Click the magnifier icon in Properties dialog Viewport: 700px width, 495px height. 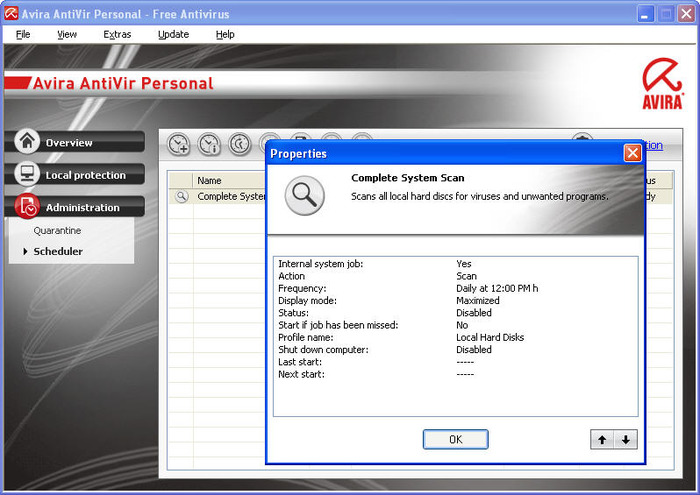[305, 196]
